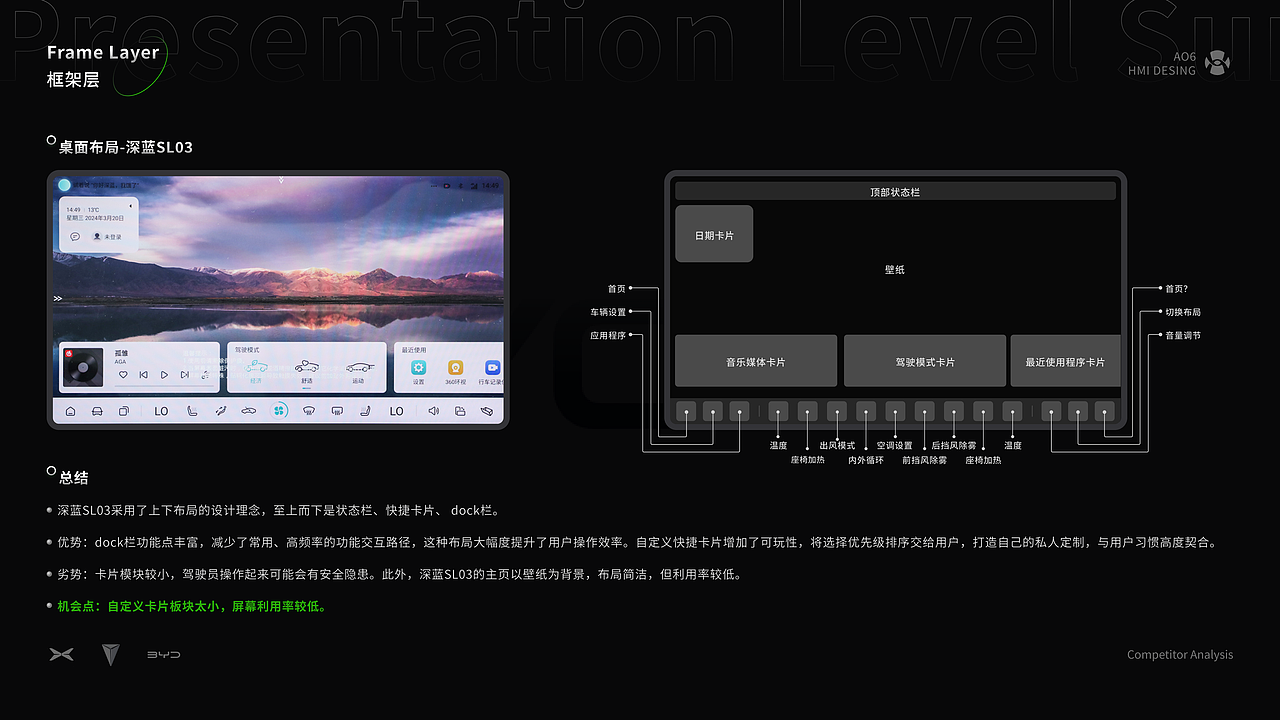Screen dimensions: 1280x720
Task: Tap seat heating icon beside airflow mode icon
Action: click(192, 411)
